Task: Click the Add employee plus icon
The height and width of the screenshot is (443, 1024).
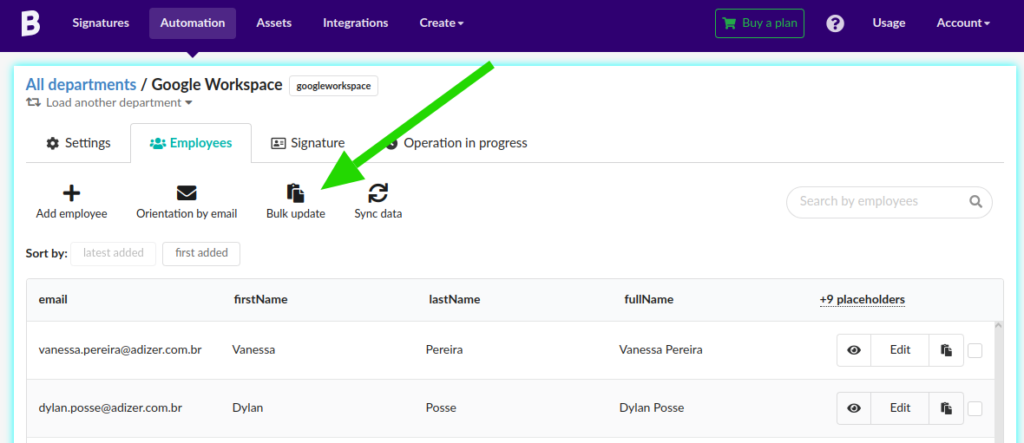Action: pyautogui.click(x=71, y=193)
